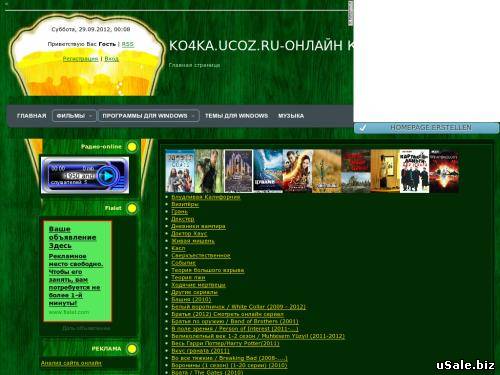Click the Анализ сайта онлайн link
The width and height of the screenshot is (500, 375).
point(71,363)
